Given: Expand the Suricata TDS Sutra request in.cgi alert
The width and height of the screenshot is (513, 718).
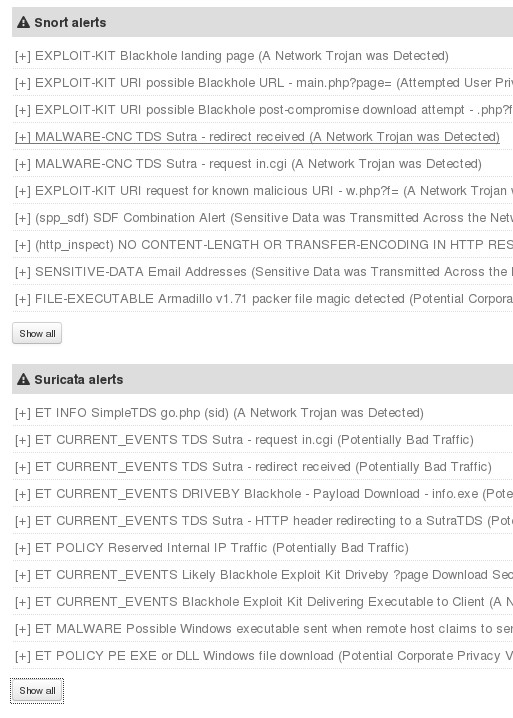Looking at the screenshot, I should pyautogui.click(x=244, y=440).
